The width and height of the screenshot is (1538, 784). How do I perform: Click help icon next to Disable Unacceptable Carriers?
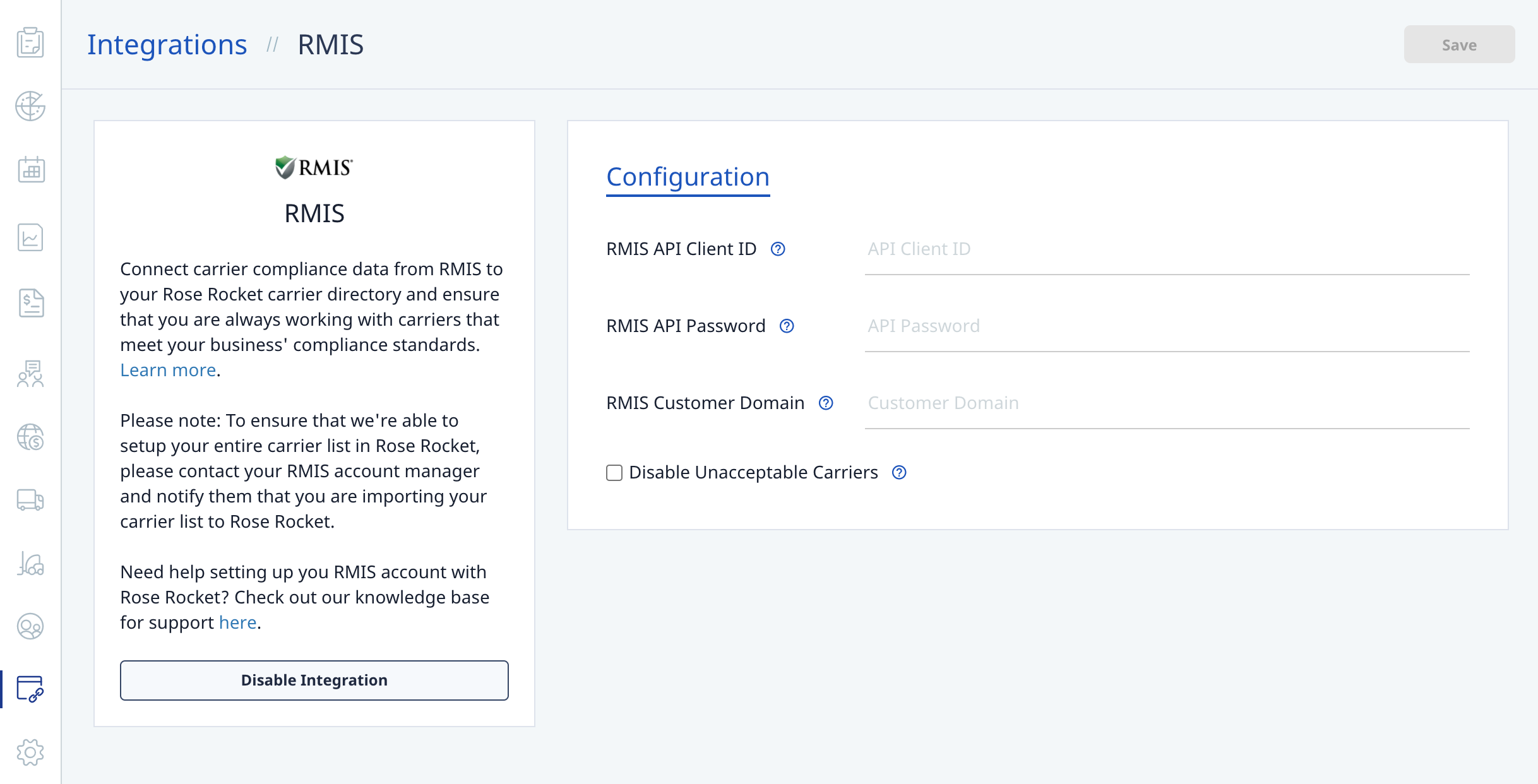[x=899, y=473]
